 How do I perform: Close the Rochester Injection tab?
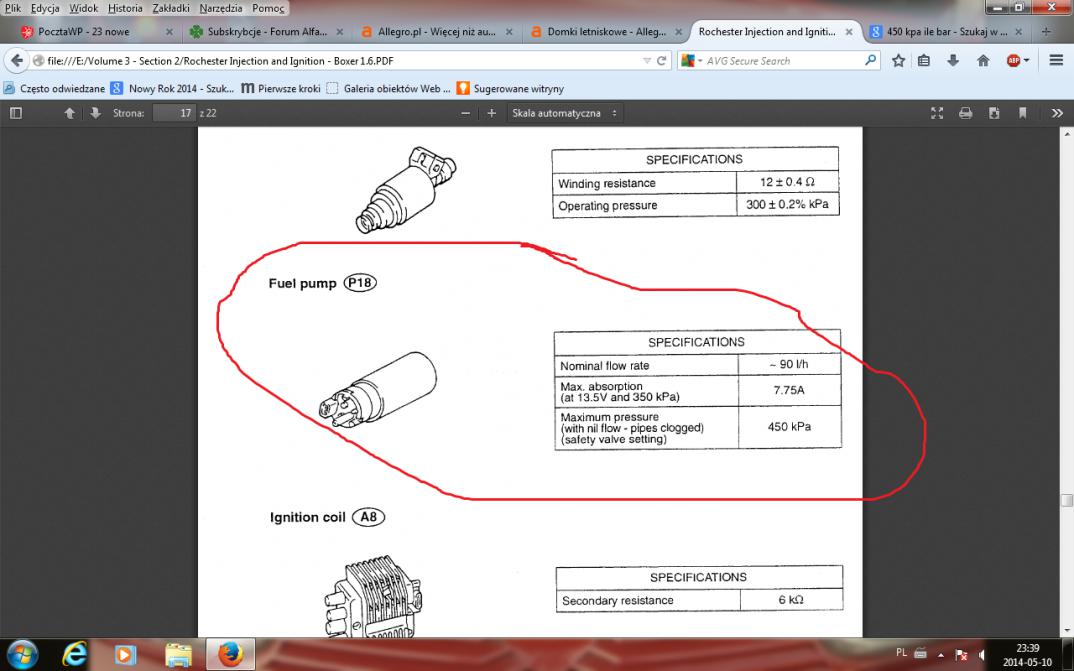pos(849,31)
